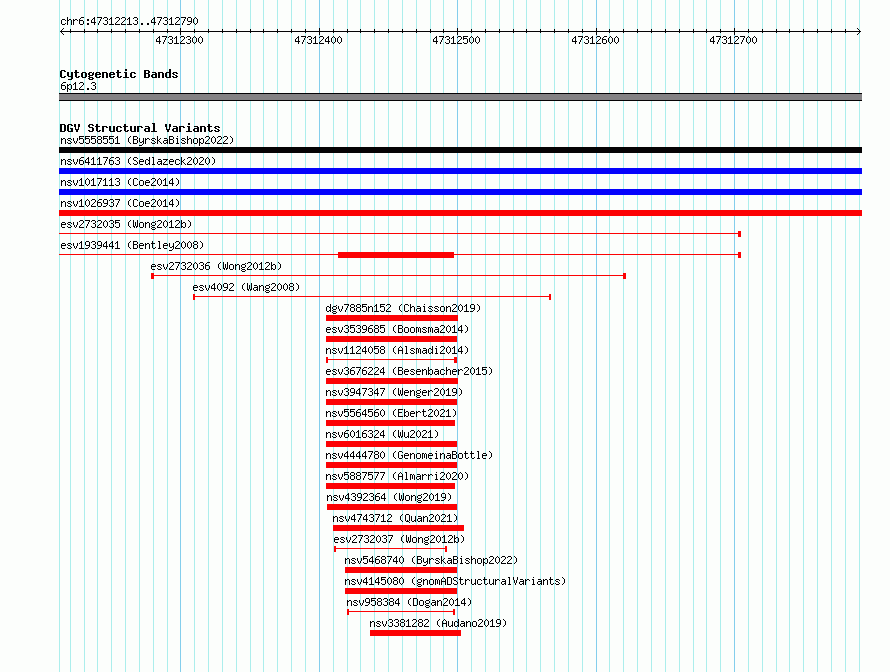Click thin red esv2732036 span line
Screen dimensions: 890x672
(388, 276)
